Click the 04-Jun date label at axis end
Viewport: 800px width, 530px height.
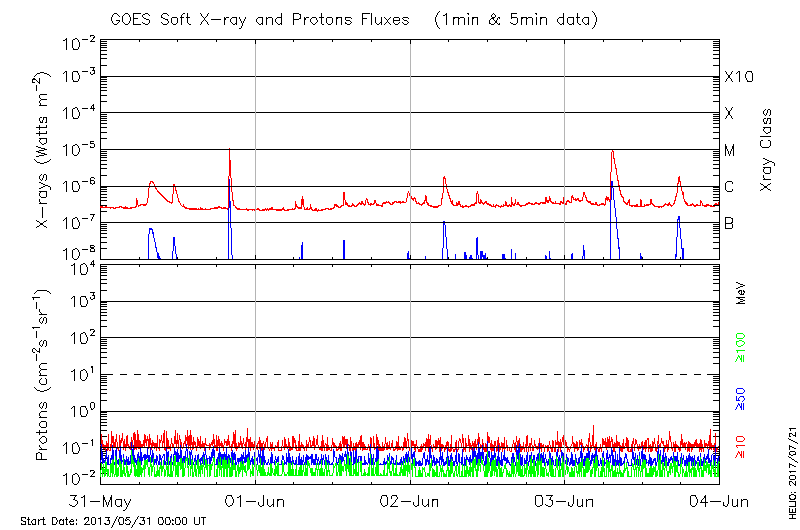pyautogui.click(x=718, y=500)
